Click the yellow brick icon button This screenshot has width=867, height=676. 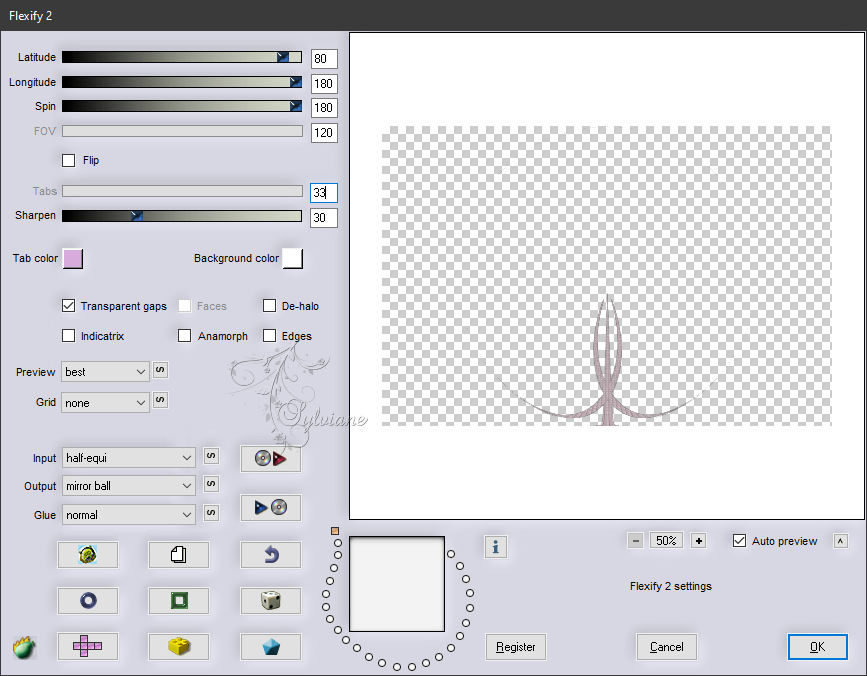pyautogui.click(x=179, y=646)
